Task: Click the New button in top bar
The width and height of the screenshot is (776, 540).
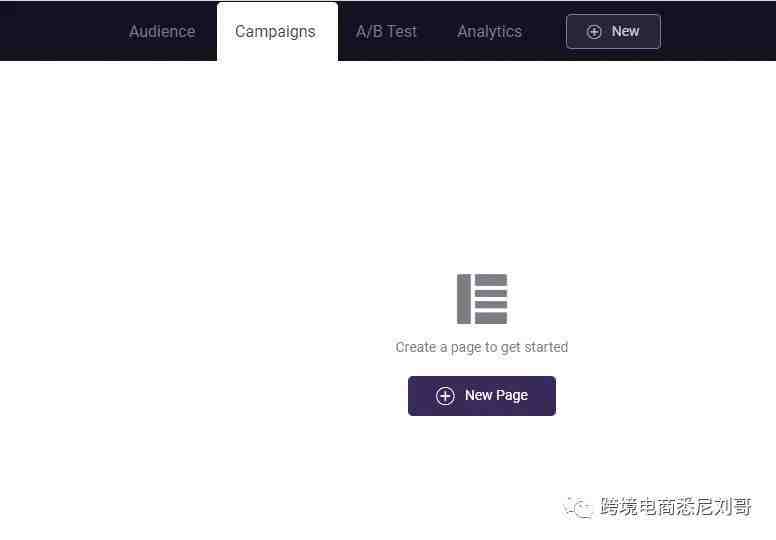Action: tap(613, 32)
